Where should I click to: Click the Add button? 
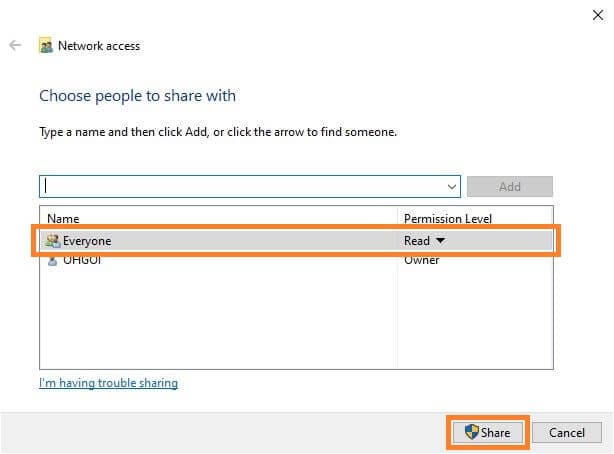pos(509,187)
